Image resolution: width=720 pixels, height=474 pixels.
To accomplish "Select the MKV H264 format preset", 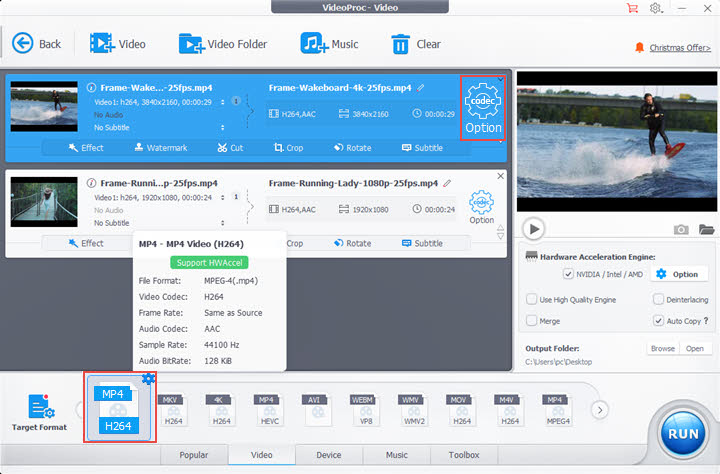I will pyautogui.click(x=173, y=410).
